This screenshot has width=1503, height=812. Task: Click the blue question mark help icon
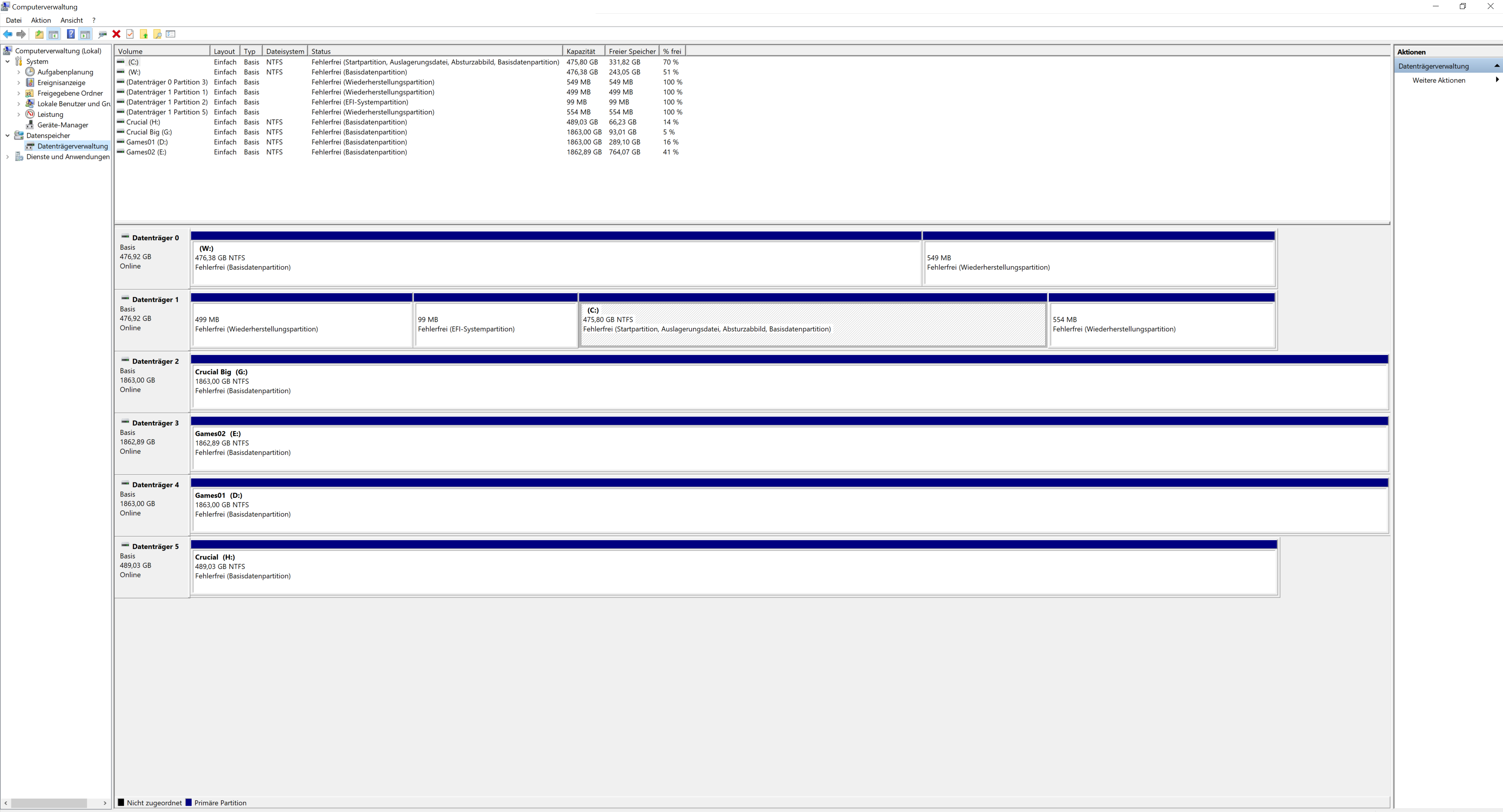(x=71, y=34)
